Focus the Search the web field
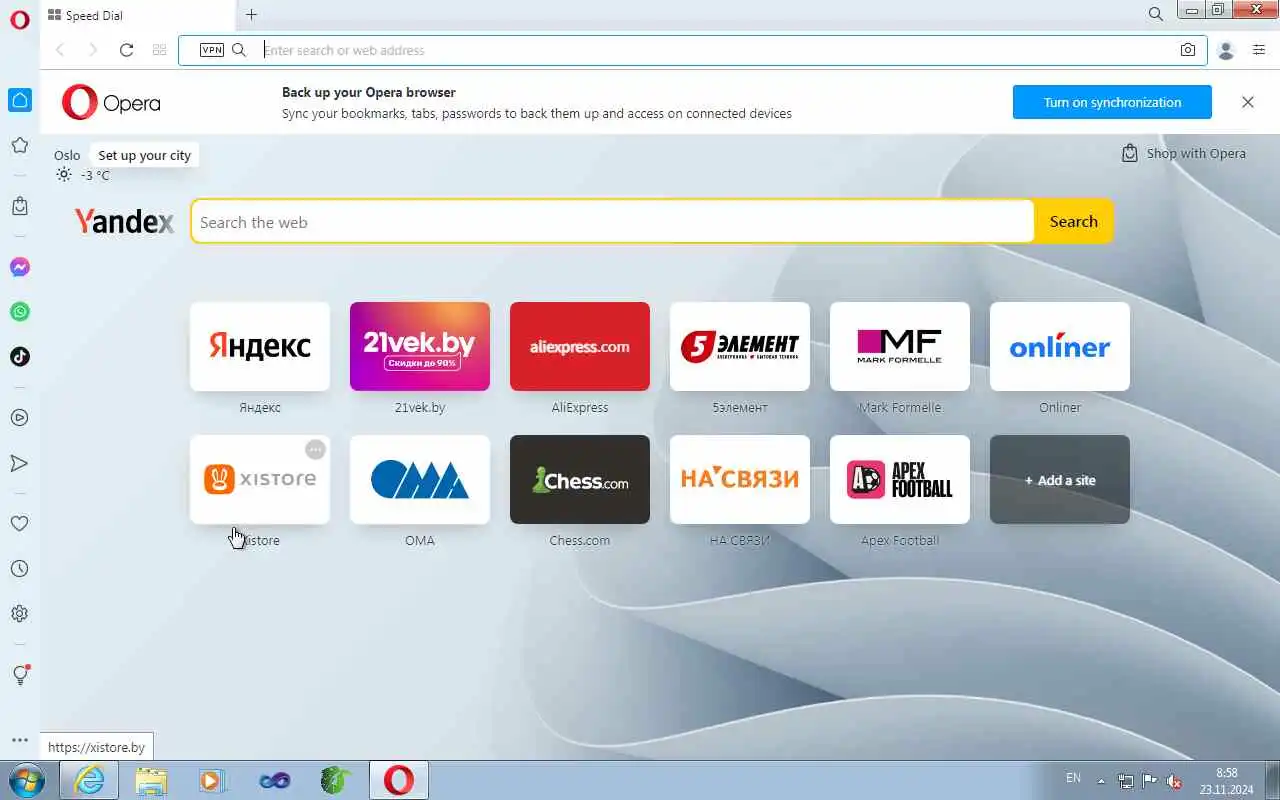Screen dimensions: 1280x800 613,222
